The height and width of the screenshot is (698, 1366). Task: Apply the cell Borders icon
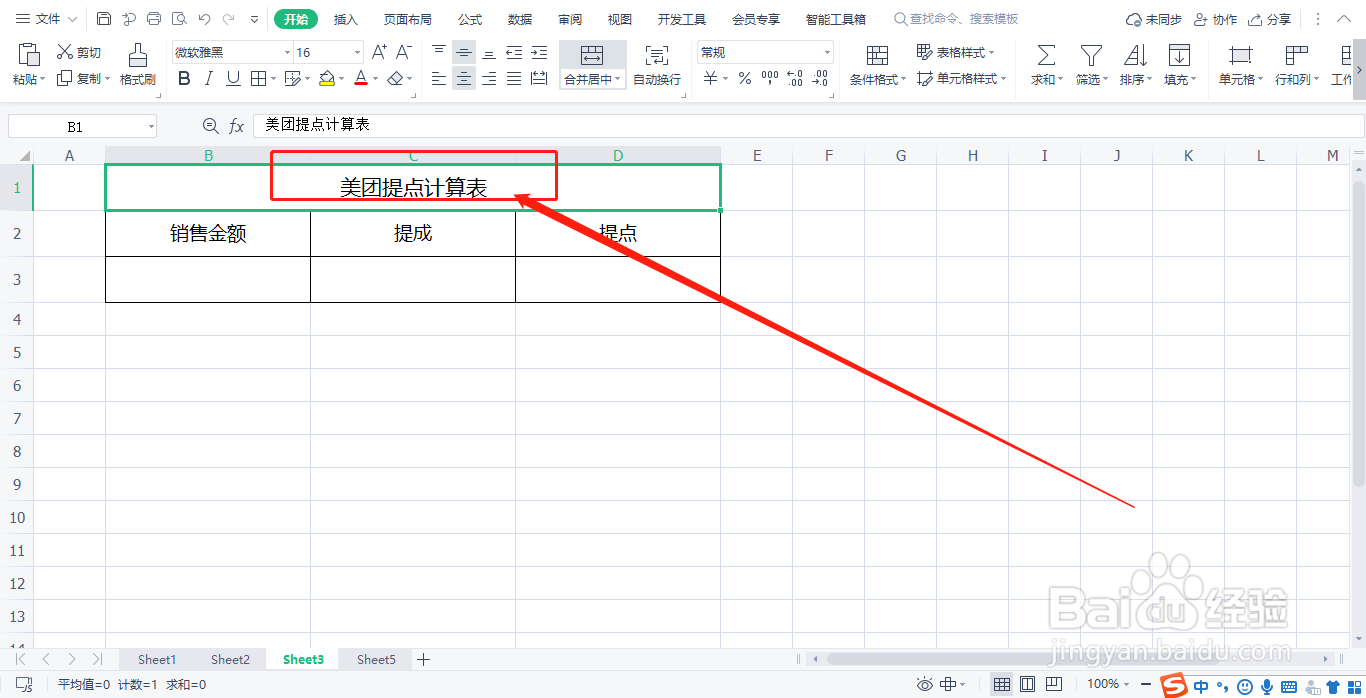[258, 78]
